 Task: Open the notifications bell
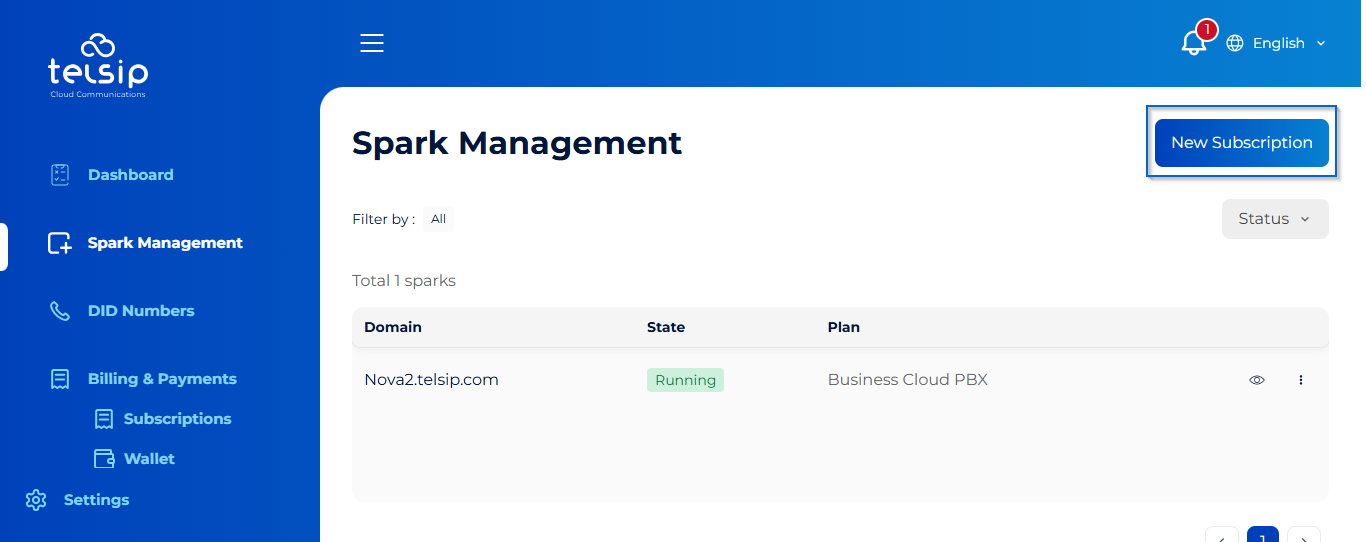(1193, 43)
